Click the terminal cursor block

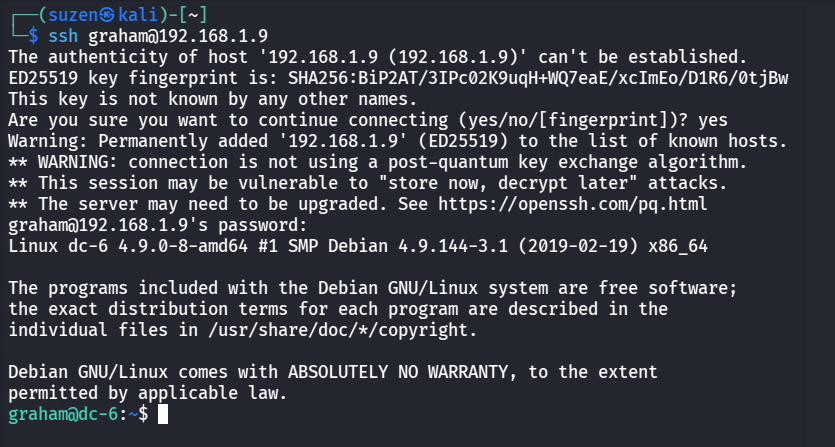click(164, 413)
